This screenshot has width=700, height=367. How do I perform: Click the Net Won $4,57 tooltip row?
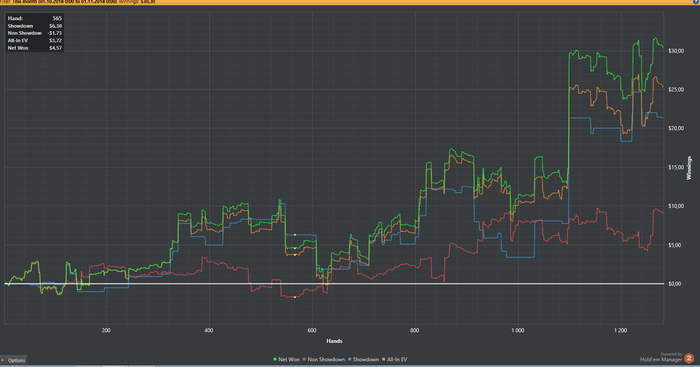click(34, 48)
